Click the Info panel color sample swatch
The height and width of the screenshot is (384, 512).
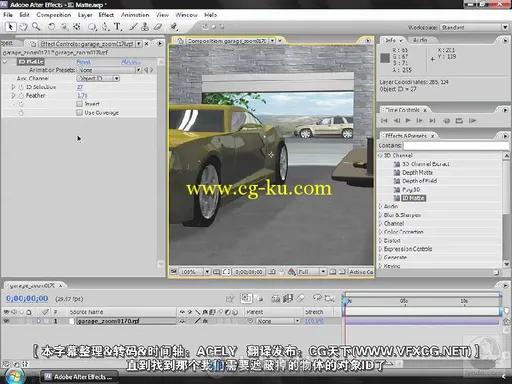click(385, 58)
